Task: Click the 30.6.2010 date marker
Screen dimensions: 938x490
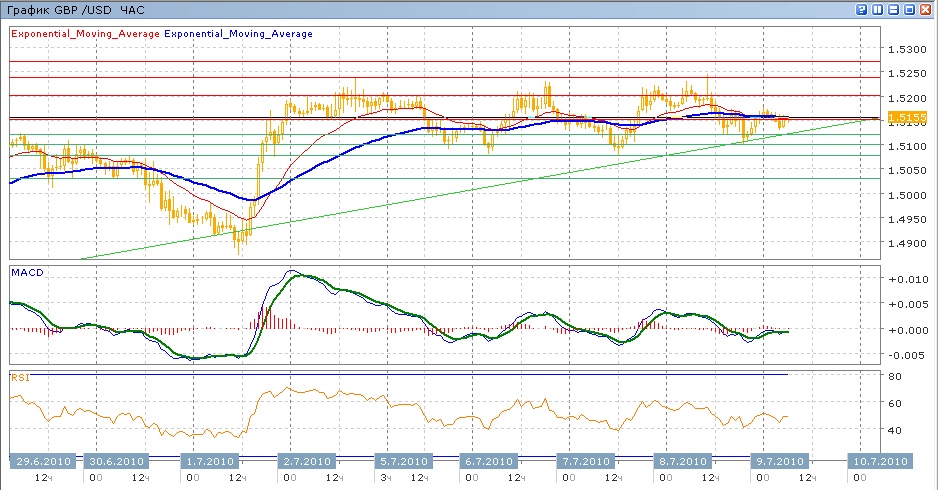Action: pyautogui.click(x=116, y=462)
